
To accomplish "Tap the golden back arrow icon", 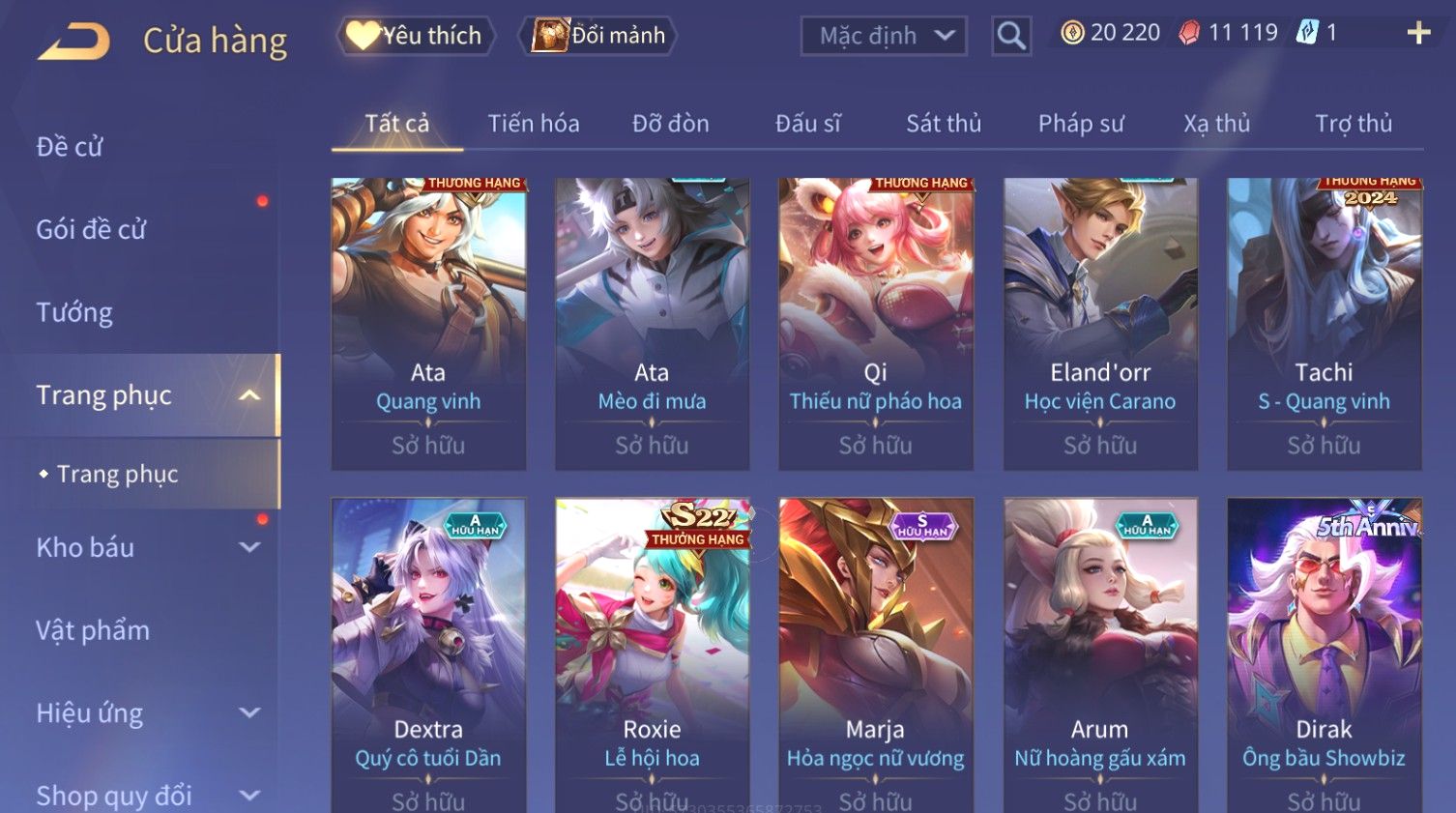I will click(x=74, y=42).
